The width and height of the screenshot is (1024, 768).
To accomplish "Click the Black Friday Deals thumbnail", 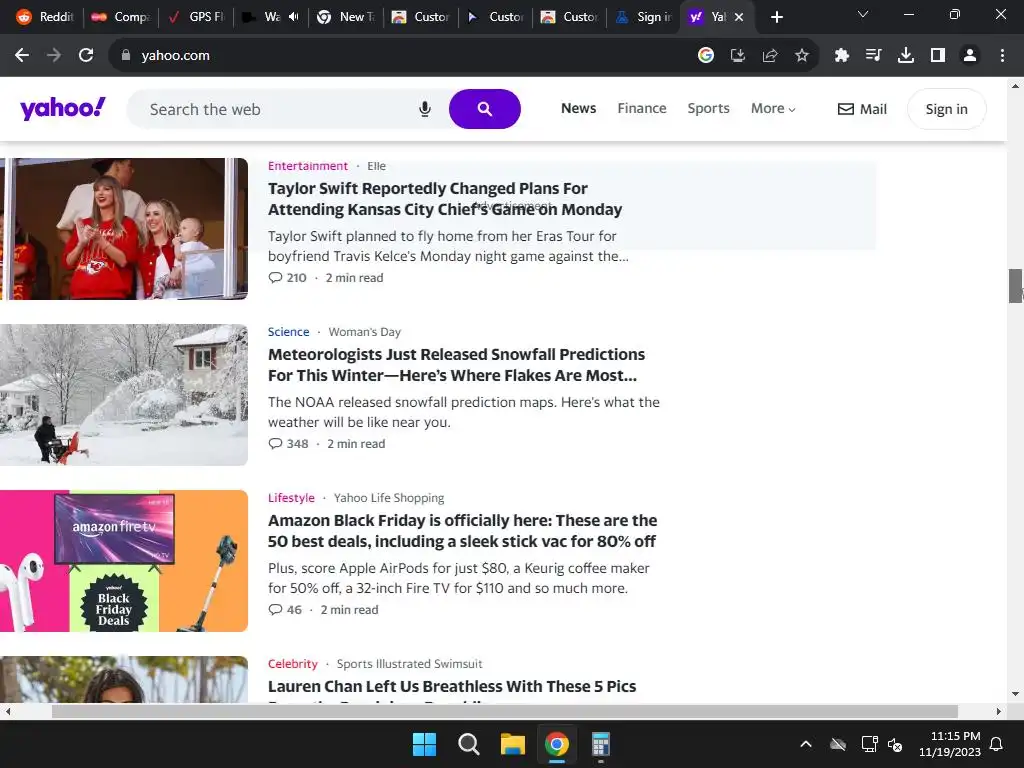I will click(x=124, y=561).
